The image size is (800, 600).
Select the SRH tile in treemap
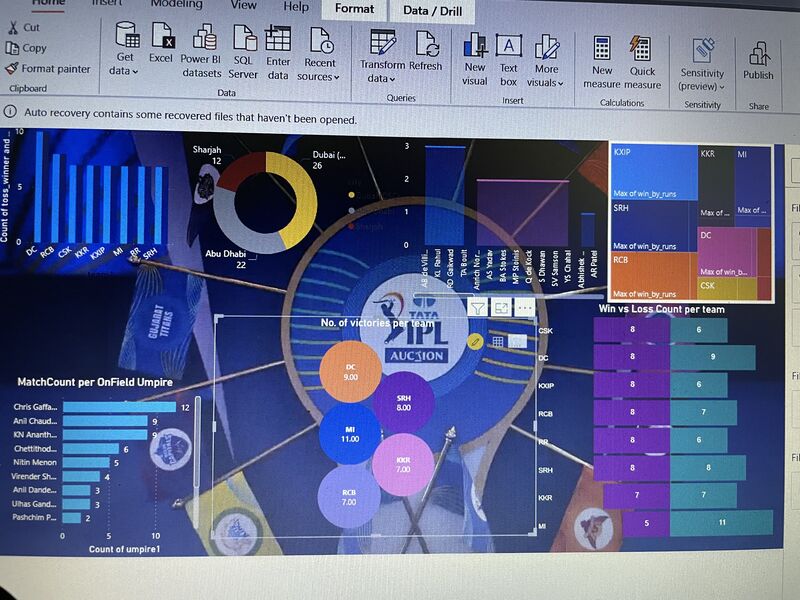tap(654, 226)
